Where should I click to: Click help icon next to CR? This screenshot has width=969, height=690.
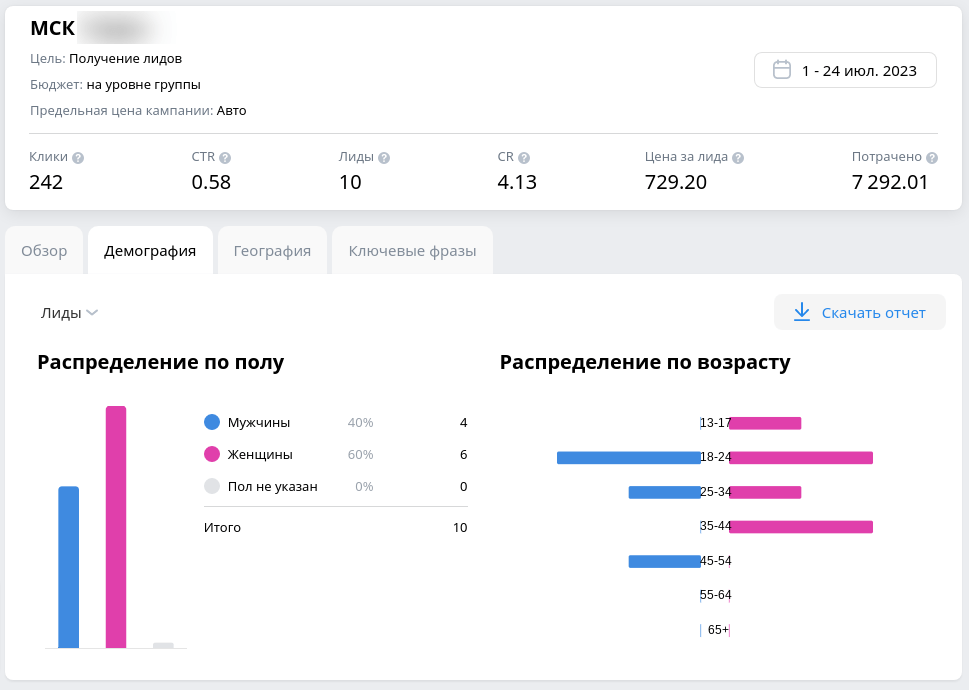tap(524, 158)
